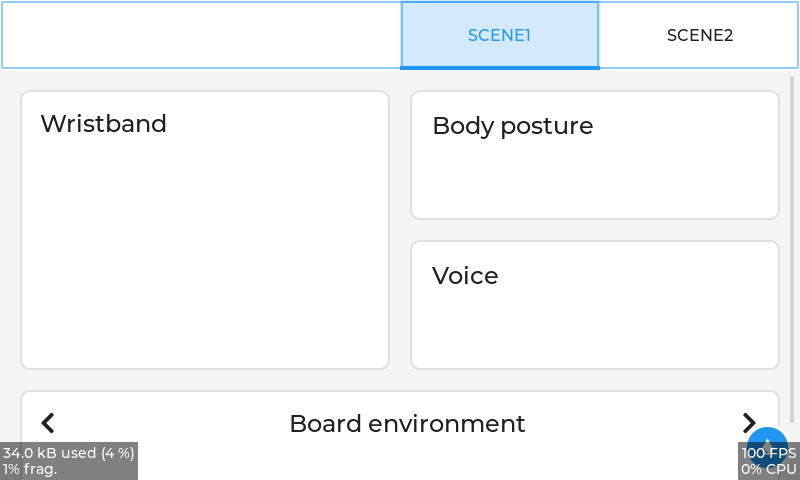Click the left chevron beside Board environment
This screenshot has width=800, height=480.
(48, 423)
